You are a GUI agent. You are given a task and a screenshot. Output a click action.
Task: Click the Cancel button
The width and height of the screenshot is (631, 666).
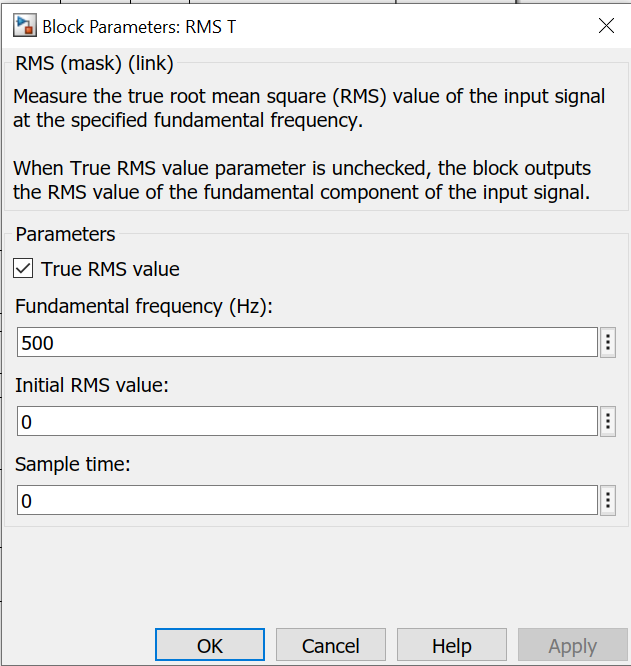pos(331,645)
